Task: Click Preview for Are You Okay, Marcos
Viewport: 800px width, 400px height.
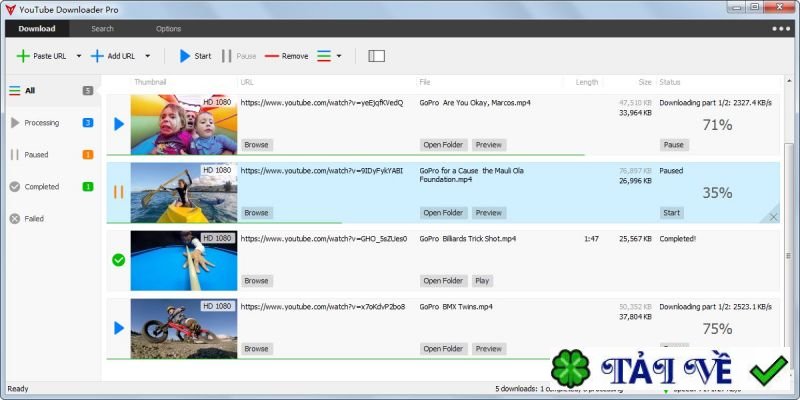Action: (489, 145)
